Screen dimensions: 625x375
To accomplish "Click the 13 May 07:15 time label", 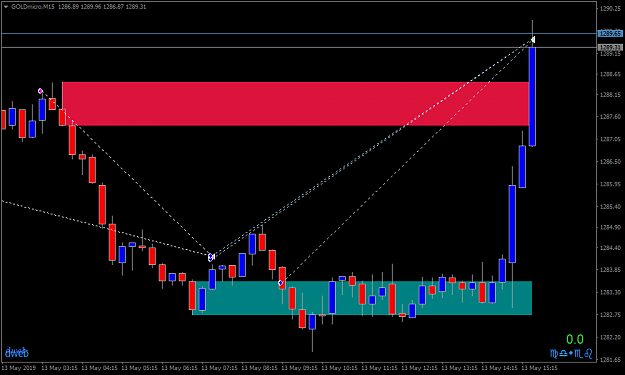I will coord(219,368).
